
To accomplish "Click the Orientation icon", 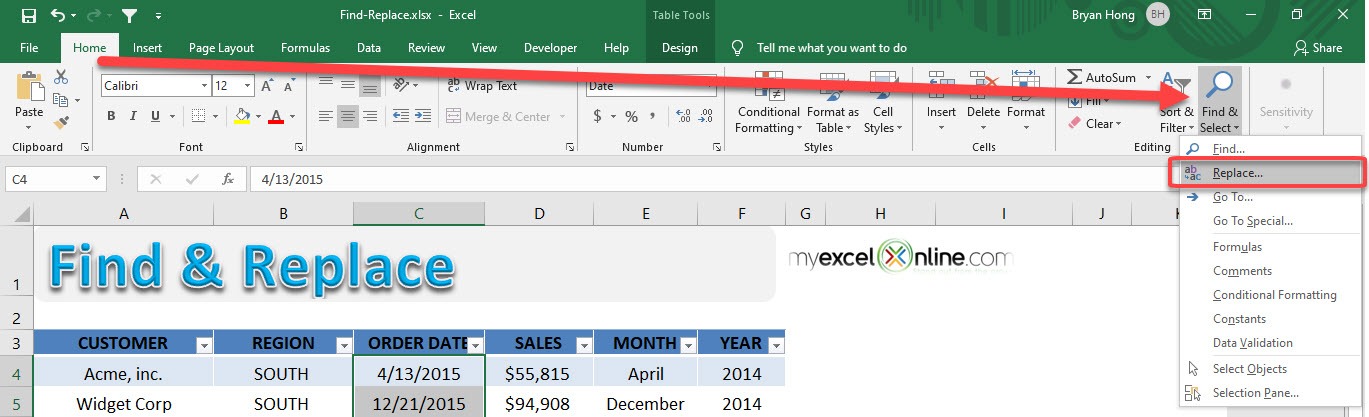I will pyautogui.click(x=401, y=86).
